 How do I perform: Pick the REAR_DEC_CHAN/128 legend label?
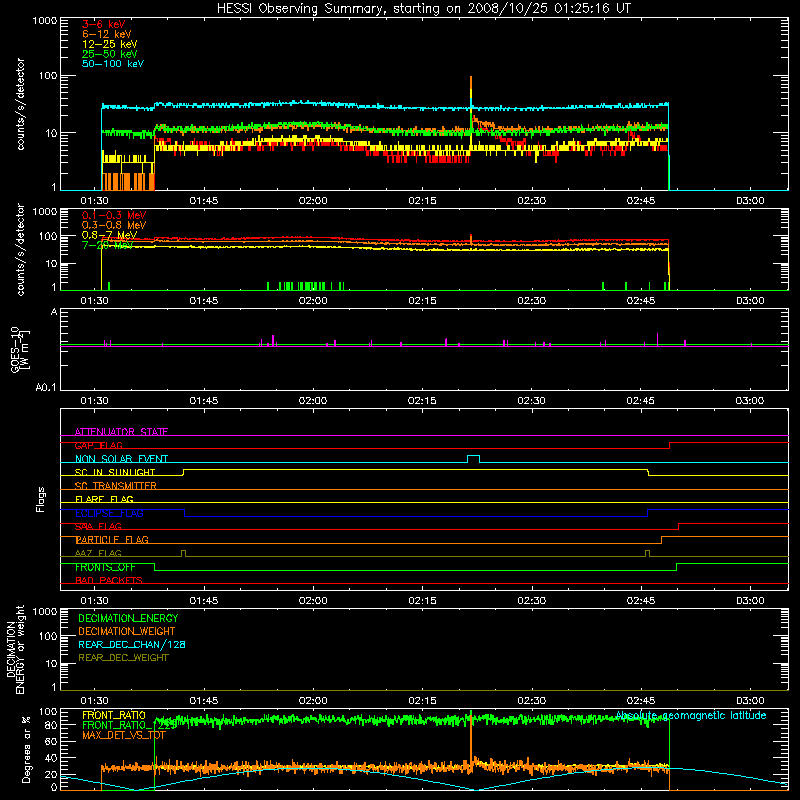132,645
